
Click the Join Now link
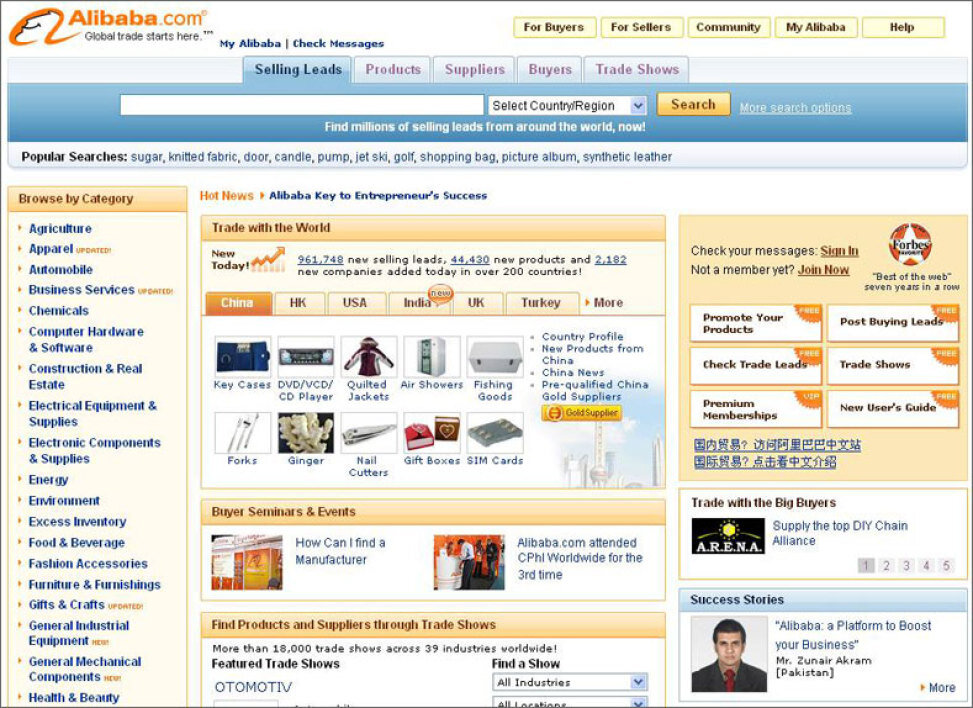click(x=823, y=270)
